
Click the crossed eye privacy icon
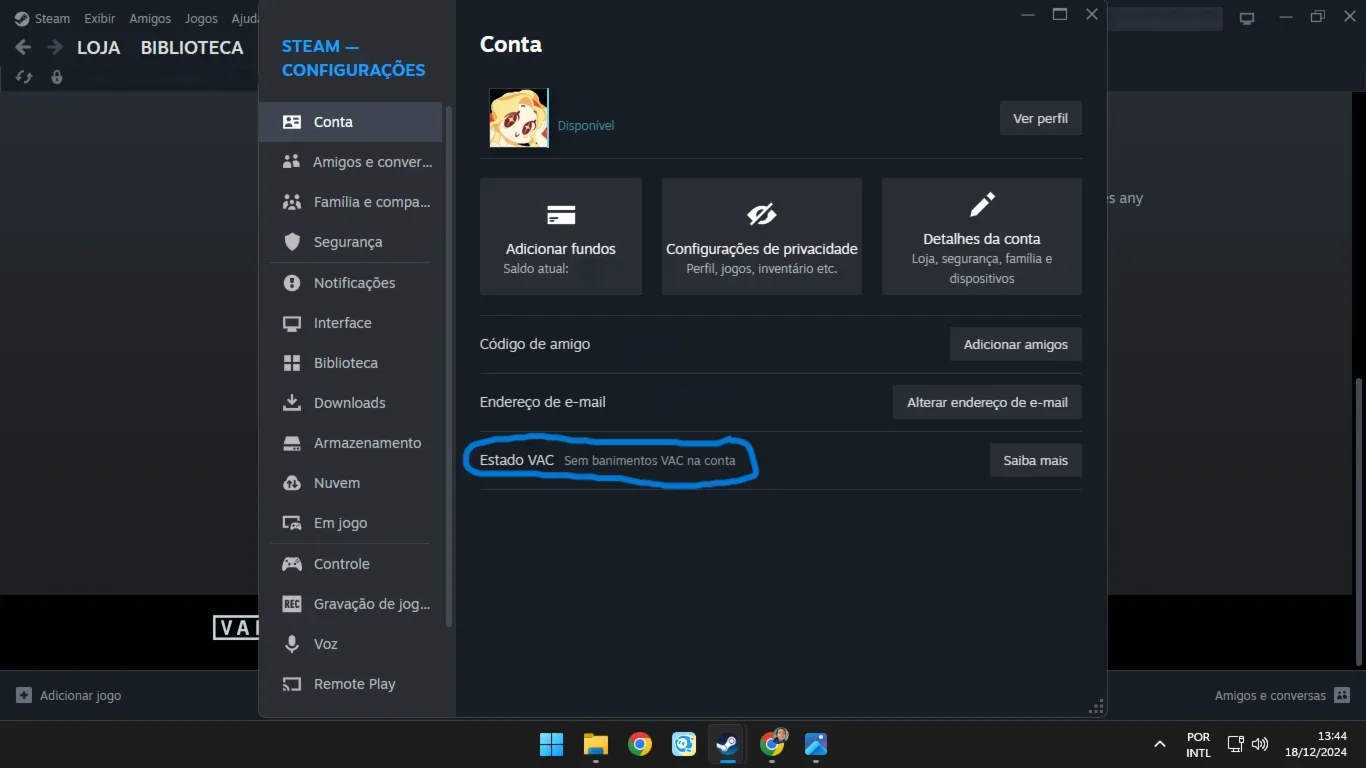click(x=762, y=214)
